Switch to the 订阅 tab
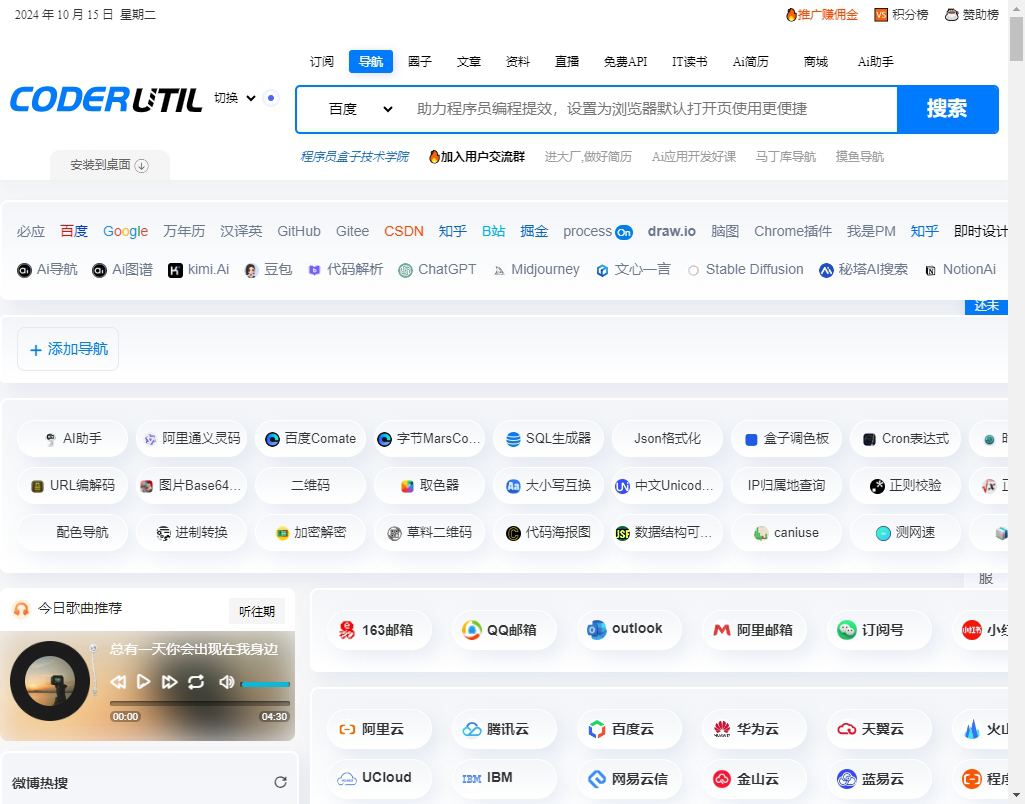This screenshot has width=1025, height=804. click(x=322, y=61)
